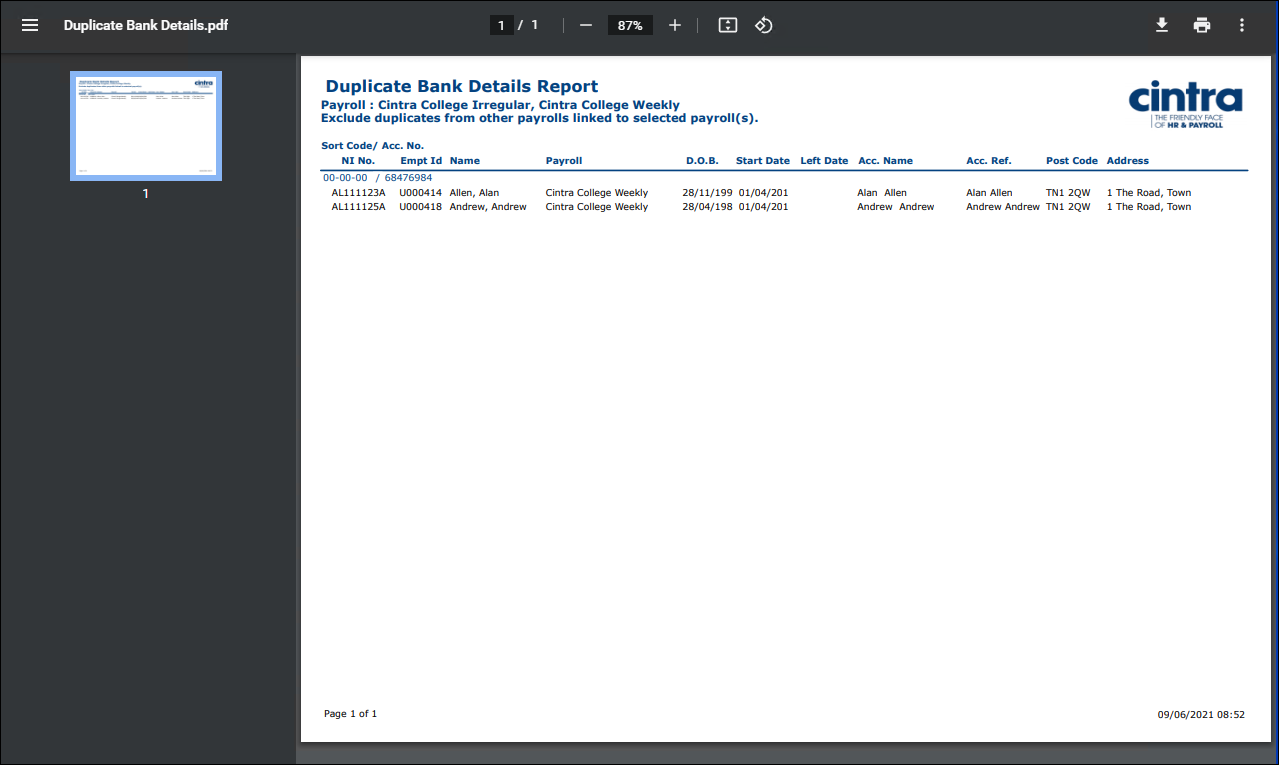Click the Payroll : Cintra College Irregular line

coord(500,105)
